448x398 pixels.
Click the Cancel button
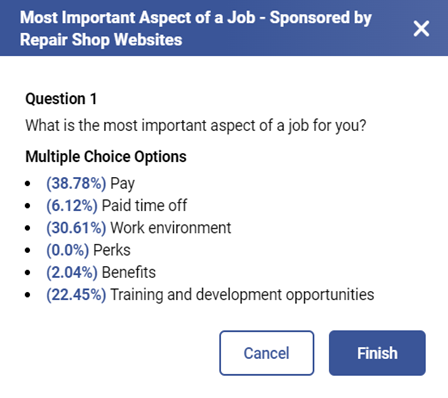[267, 353]
